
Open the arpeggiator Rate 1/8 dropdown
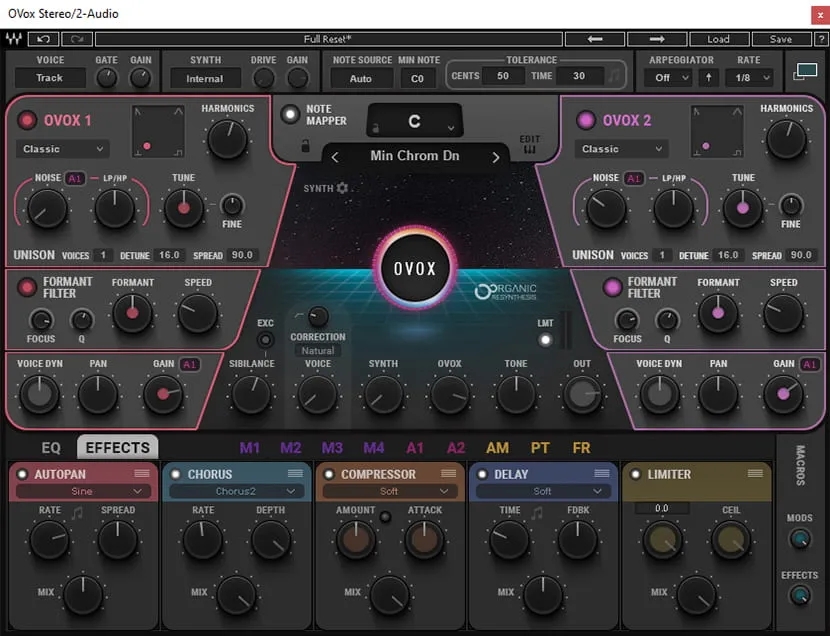[750, 78]
